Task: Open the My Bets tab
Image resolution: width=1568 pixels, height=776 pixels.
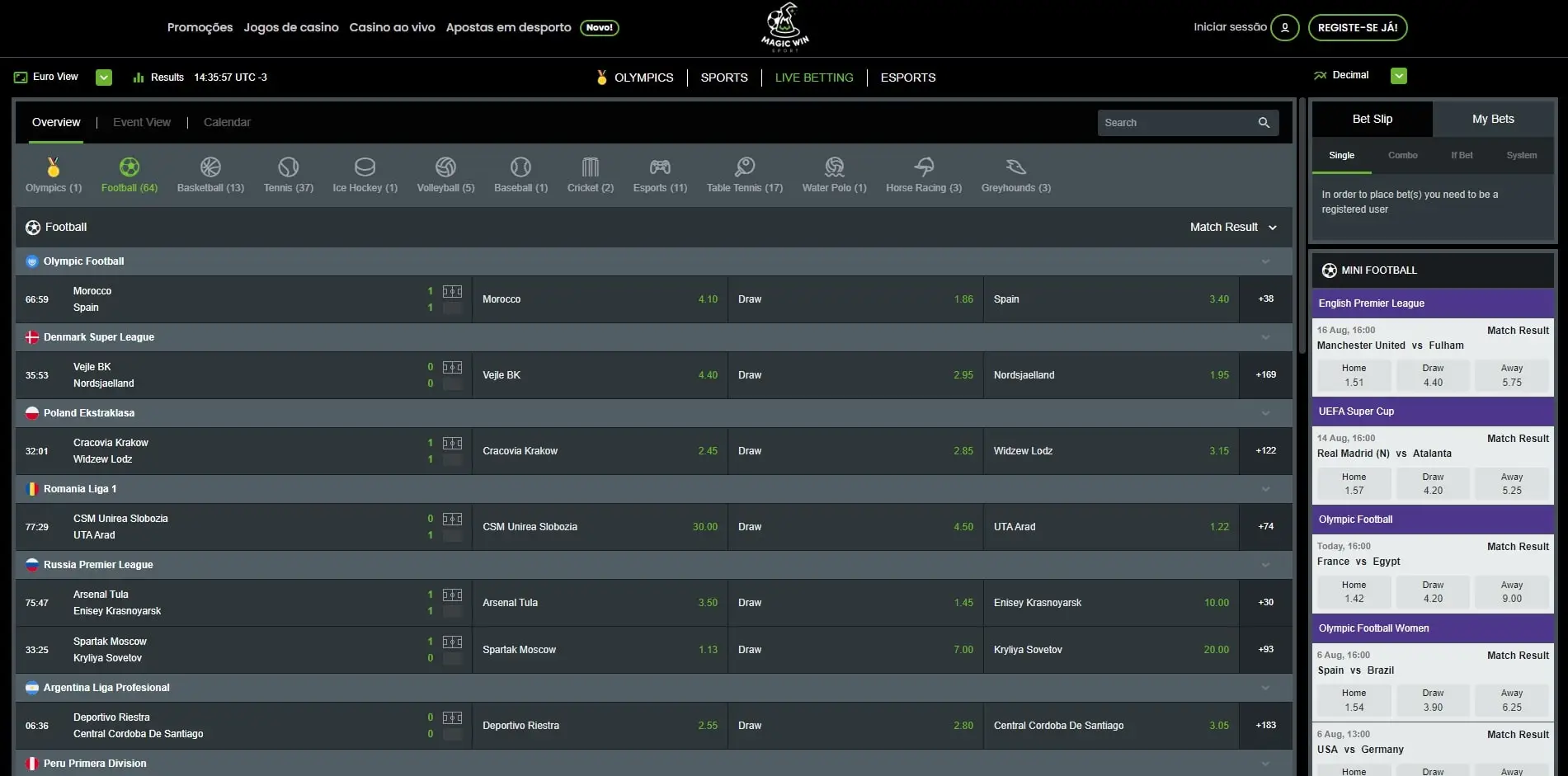Action: coord(1491,119)
